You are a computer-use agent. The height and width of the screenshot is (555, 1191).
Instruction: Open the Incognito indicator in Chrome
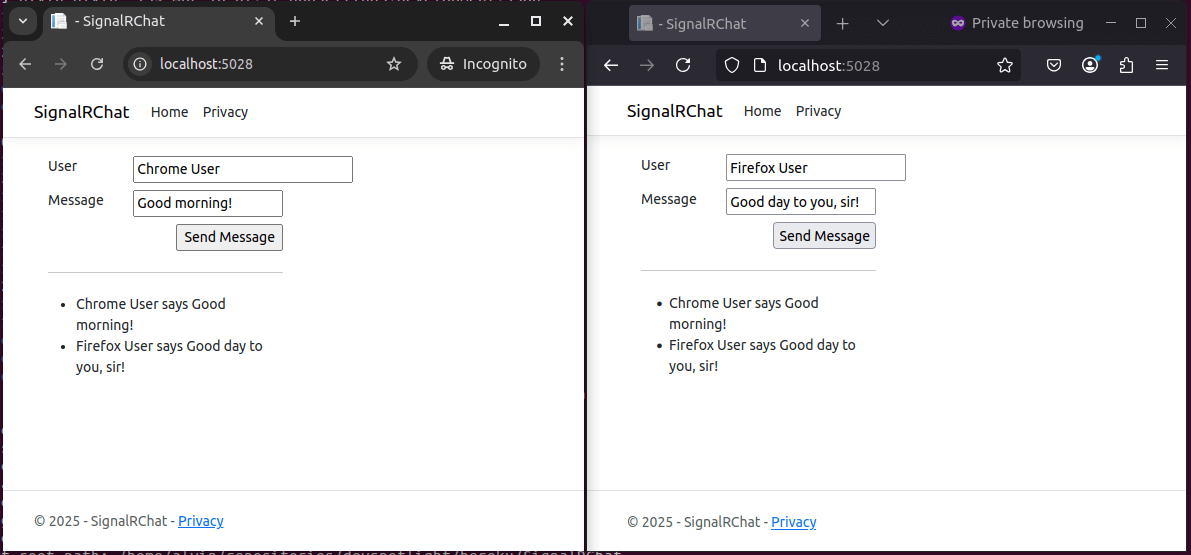[x=483, y=65]
